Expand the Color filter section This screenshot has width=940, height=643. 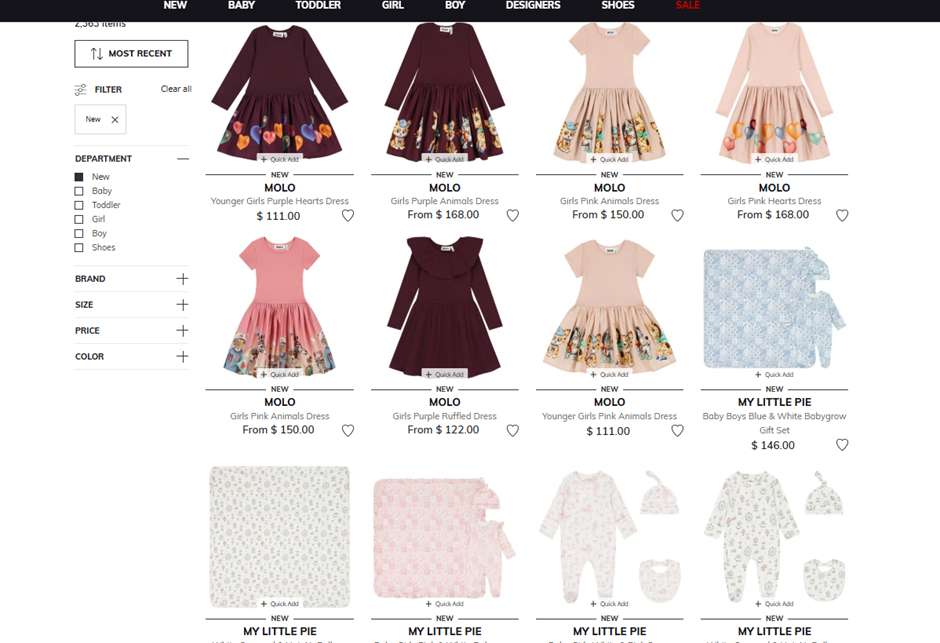tap(183, 357)
